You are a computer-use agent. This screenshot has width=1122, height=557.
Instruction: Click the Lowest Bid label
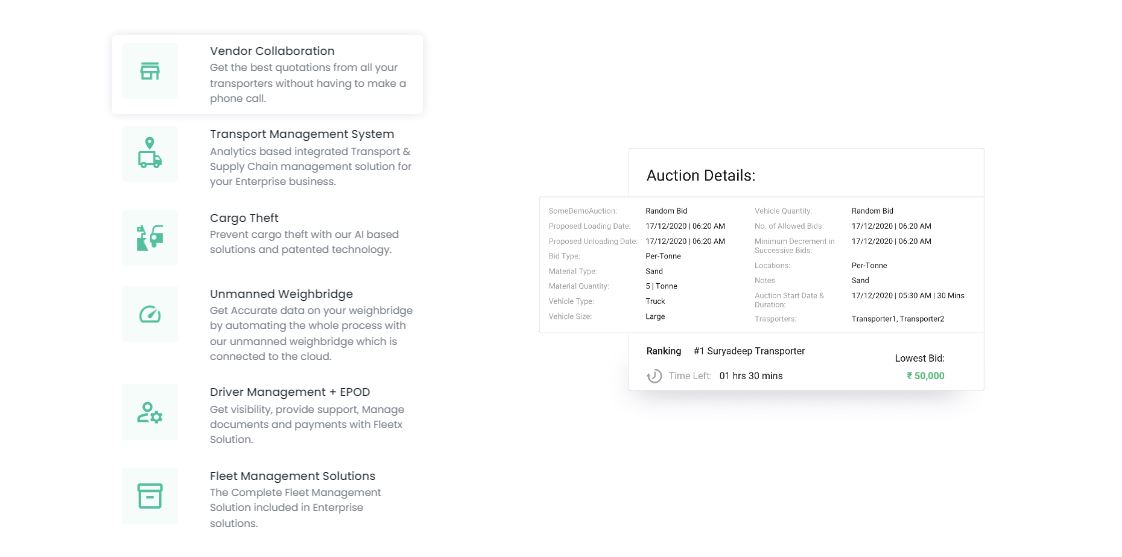pos(919,358)
